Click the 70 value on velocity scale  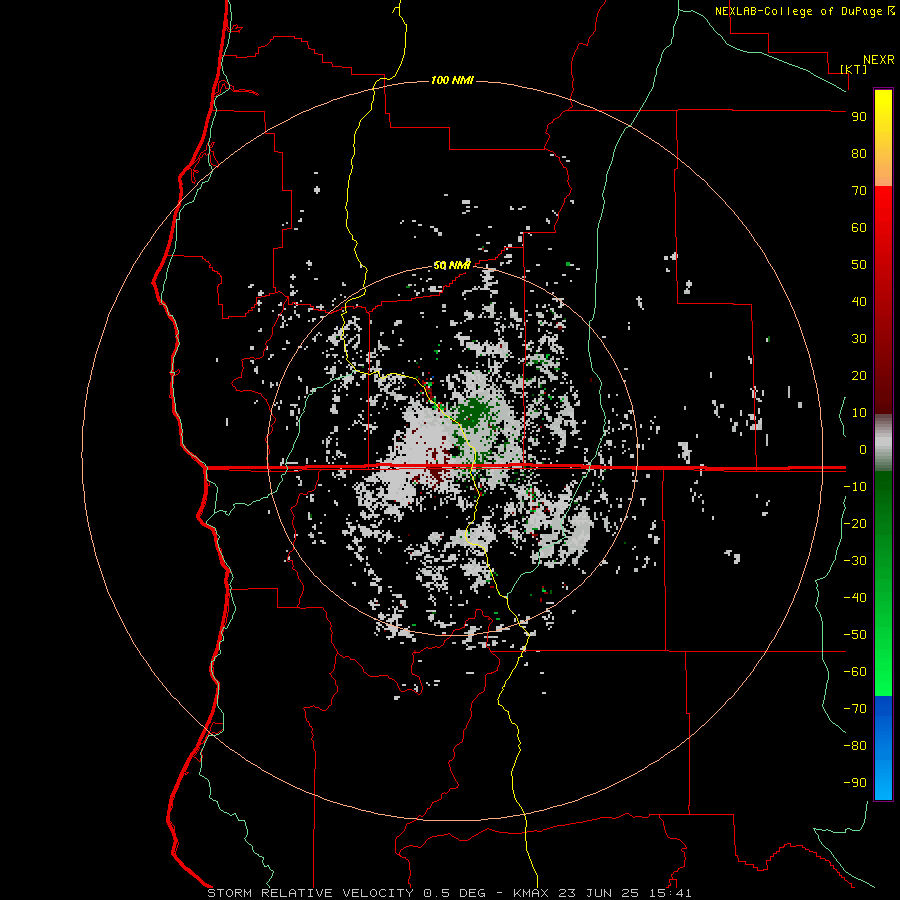pyautogui.click(x=859, y=191)
